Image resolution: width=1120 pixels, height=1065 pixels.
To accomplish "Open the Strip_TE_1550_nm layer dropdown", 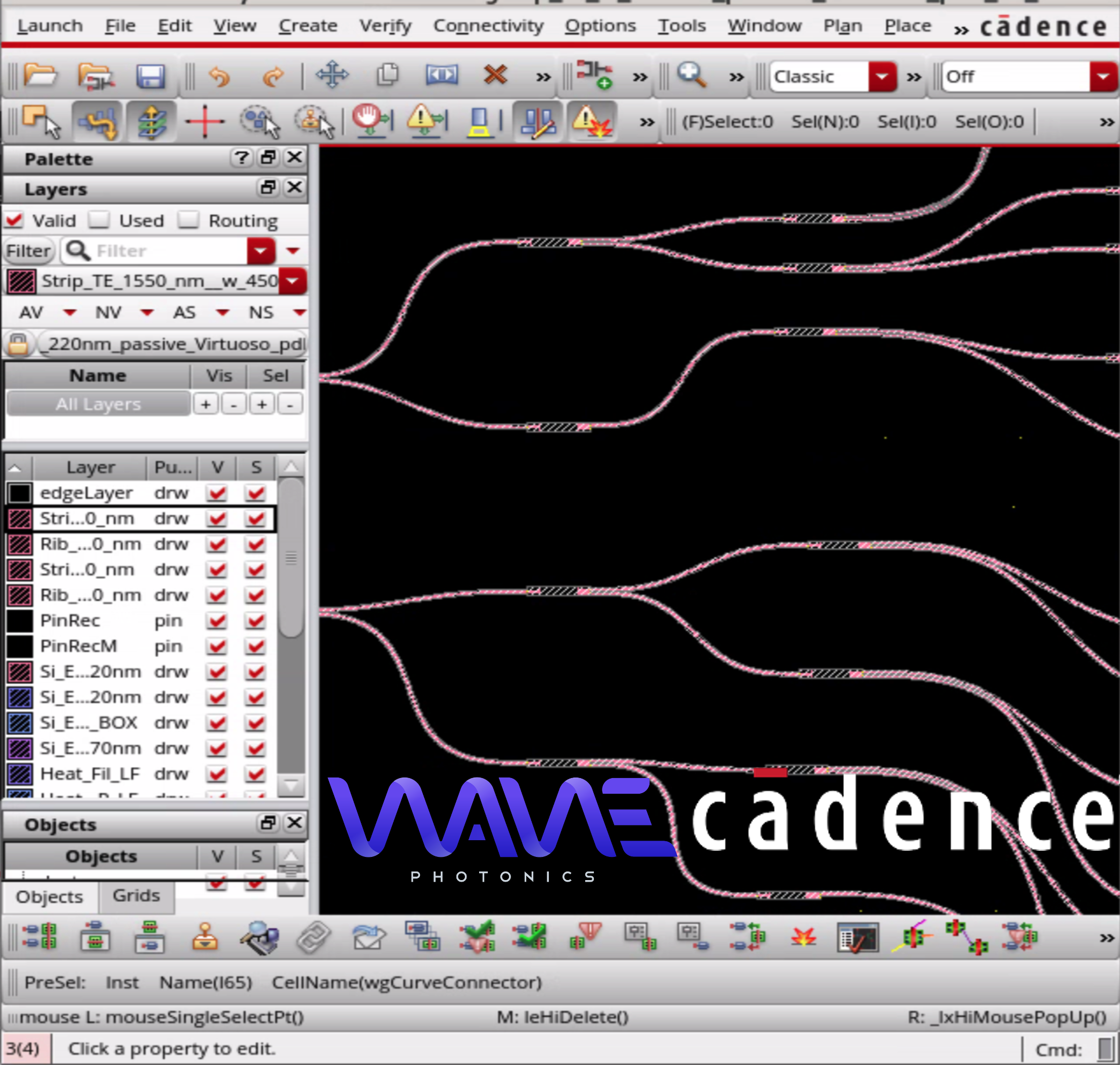I will (292, 281).
